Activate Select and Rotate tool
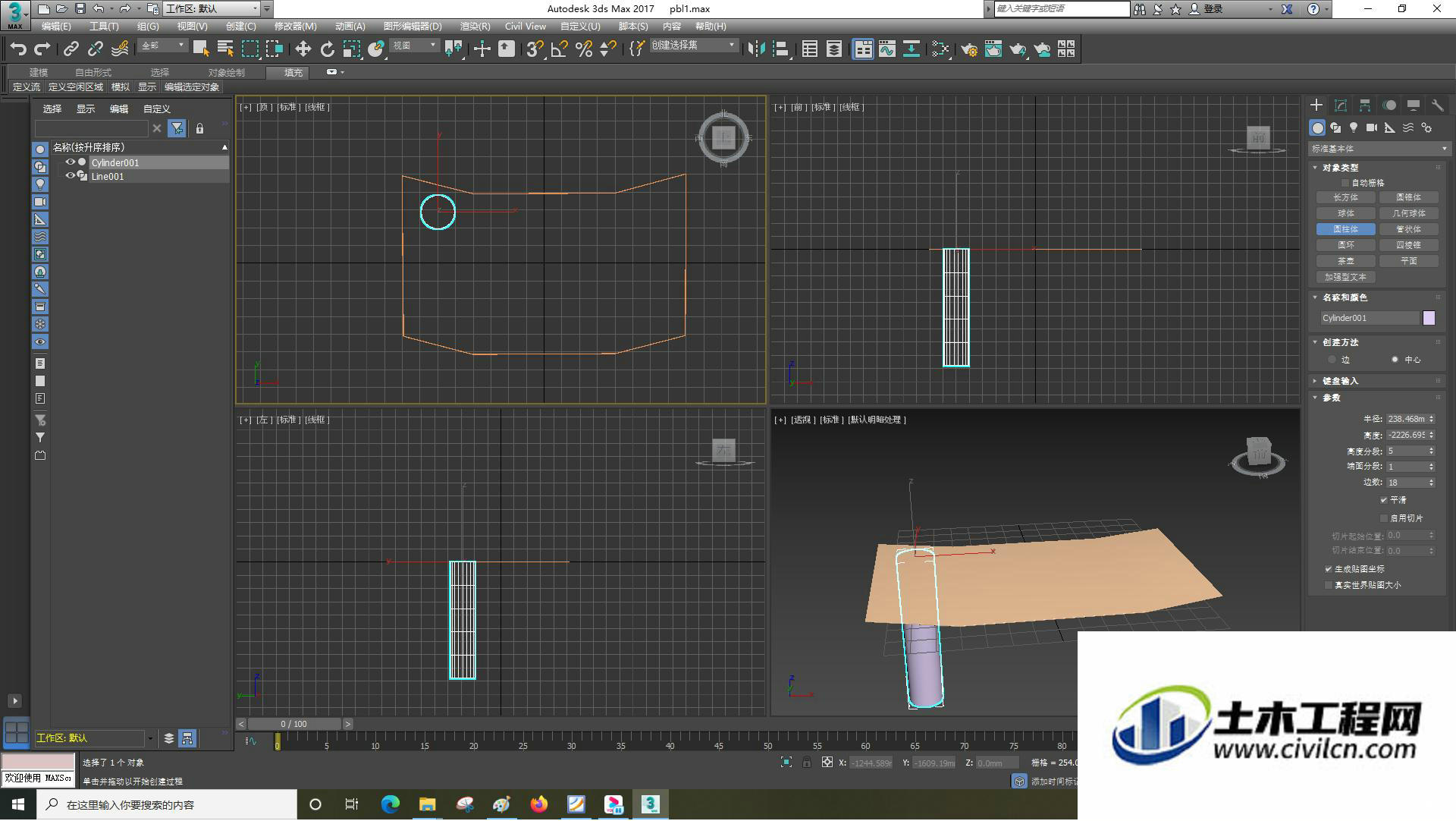The width and height of the screenshot is (1456, 821). (327, 49)
